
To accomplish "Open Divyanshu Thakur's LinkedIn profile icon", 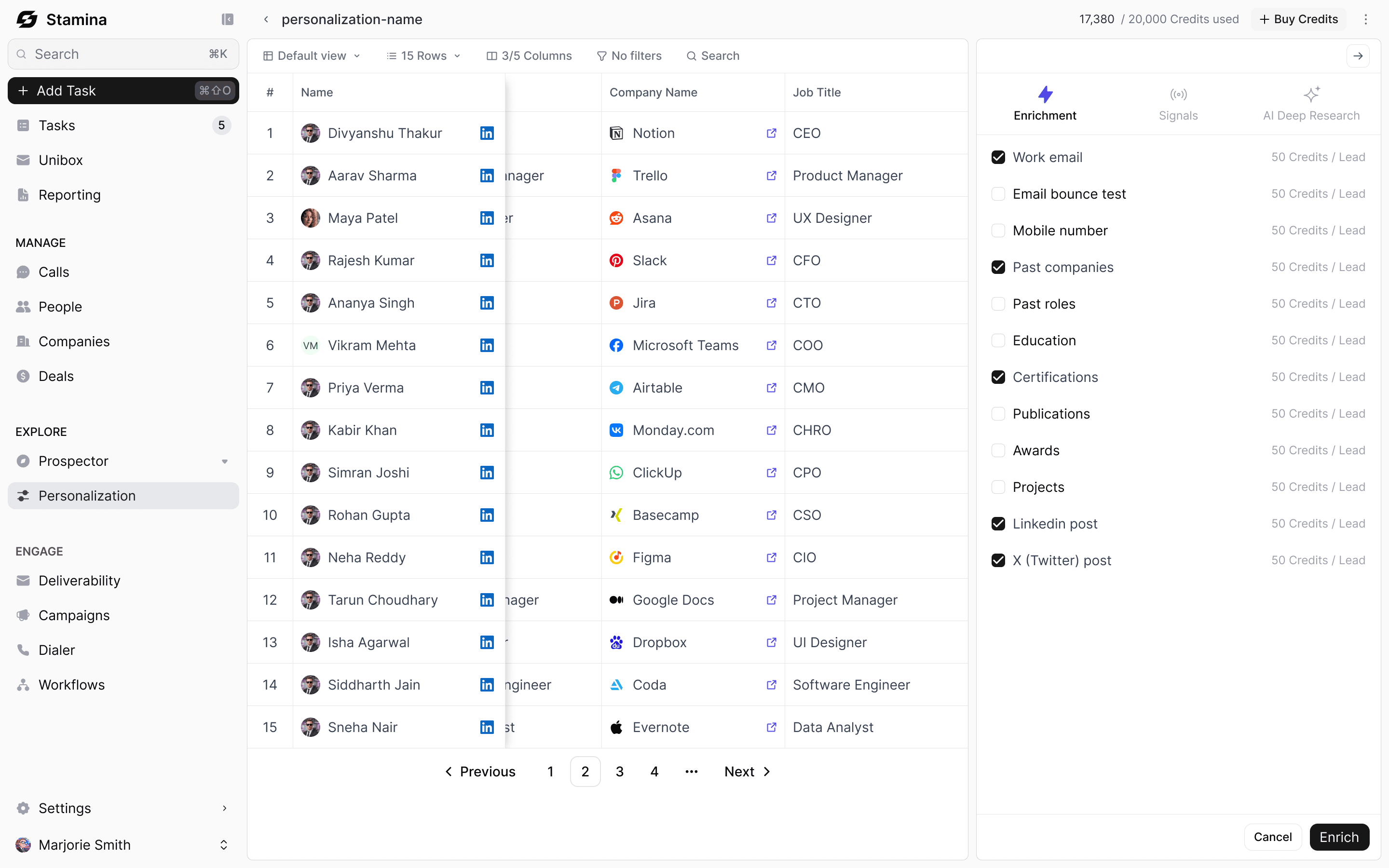I will click(487, 133).
